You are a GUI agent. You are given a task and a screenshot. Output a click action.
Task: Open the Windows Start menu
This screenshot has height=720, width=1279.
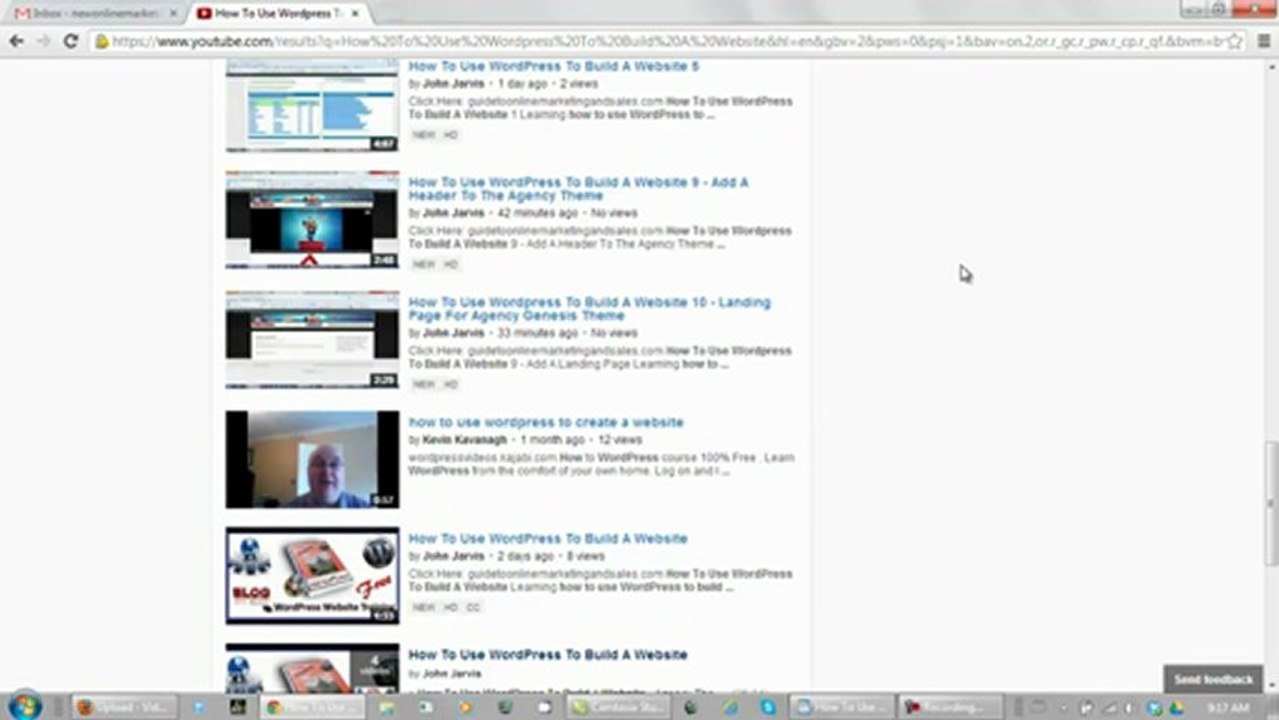coord(24,706)
